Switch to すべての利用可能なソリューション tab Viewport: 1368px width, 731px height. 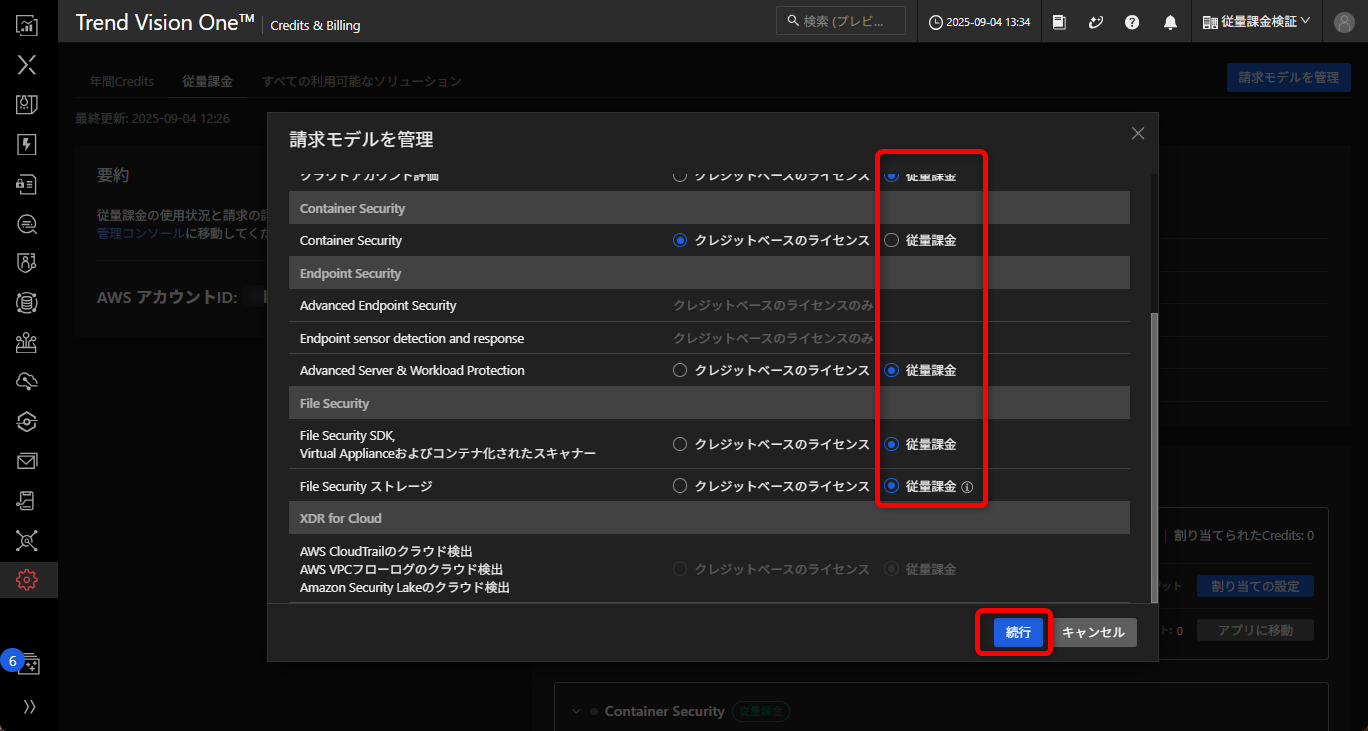(x=362, y=81)
